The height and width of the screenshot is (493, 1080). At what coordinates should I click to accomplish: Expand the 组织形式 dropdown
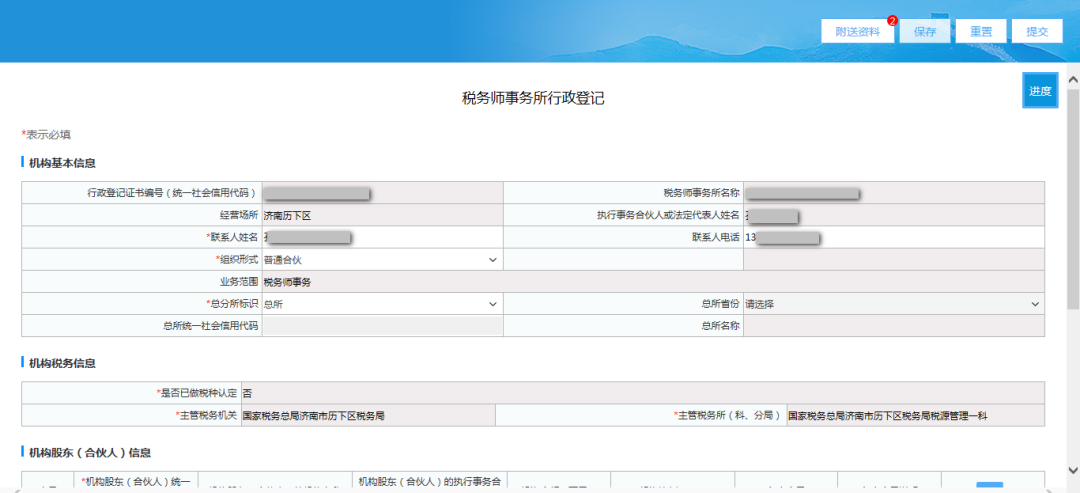pyautogui.click(x=382, y=260)
